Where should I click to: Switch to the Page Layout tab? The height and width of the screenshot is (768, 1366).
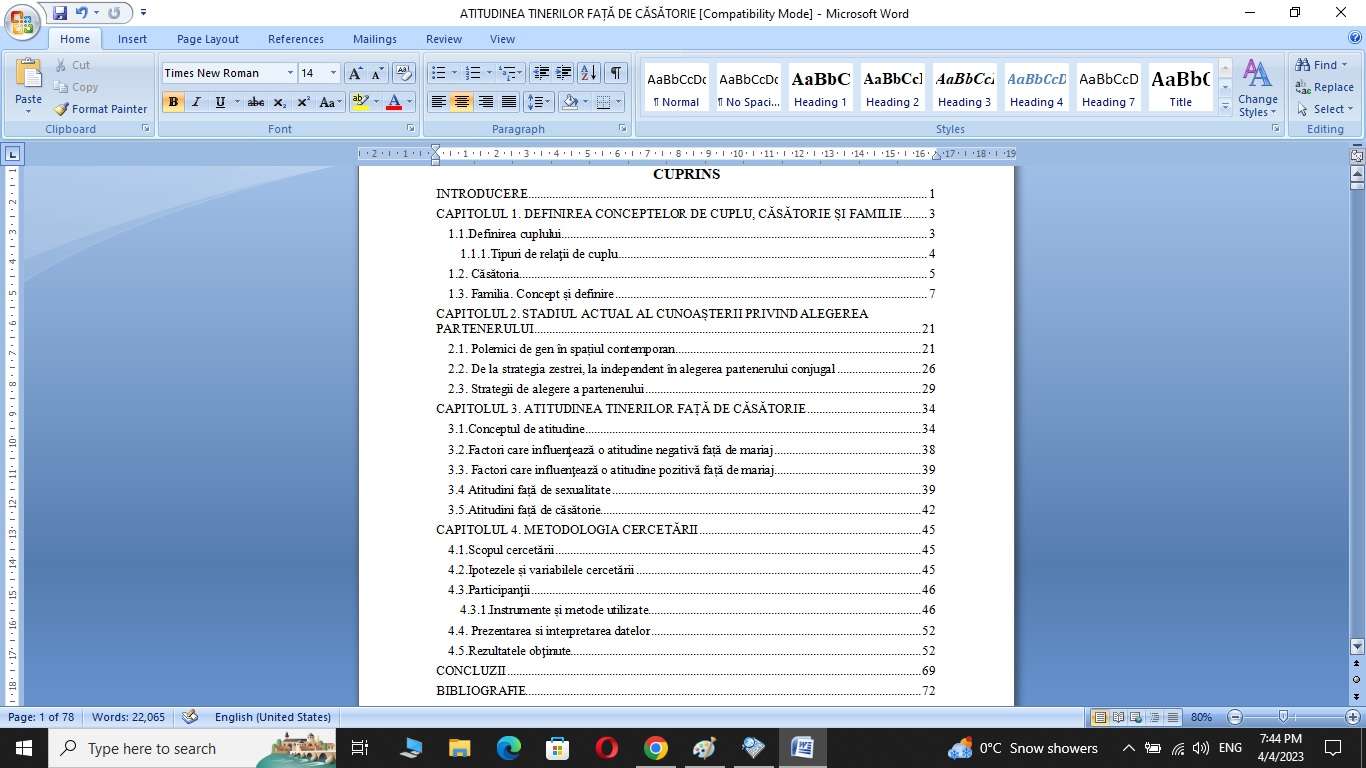pyautogui.click(x=207, y=39)
